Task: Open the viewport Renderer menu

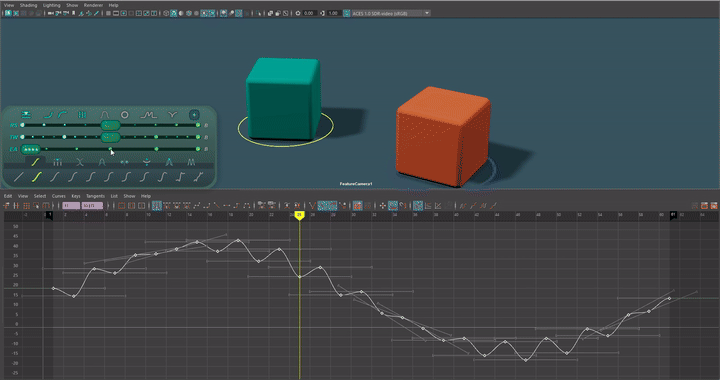Action: (93, 5)
